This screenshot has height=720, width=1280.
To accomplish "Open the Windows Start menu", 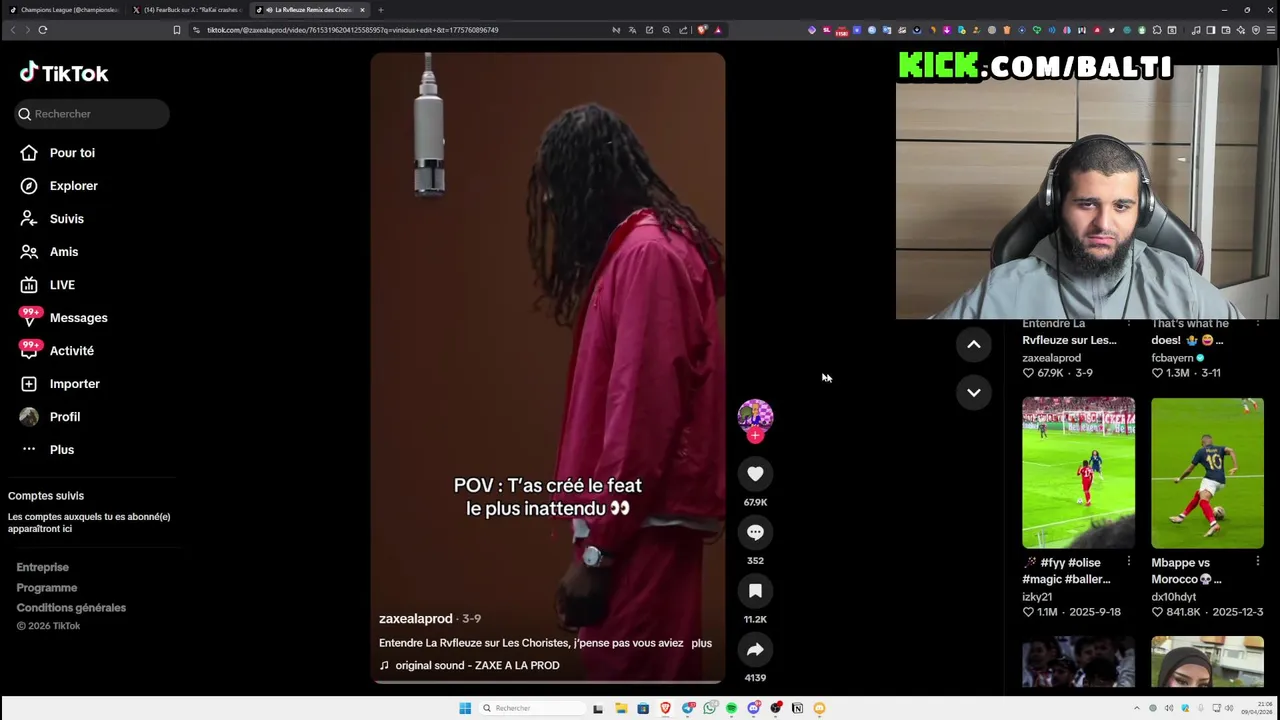I will (x=465, y=708).
